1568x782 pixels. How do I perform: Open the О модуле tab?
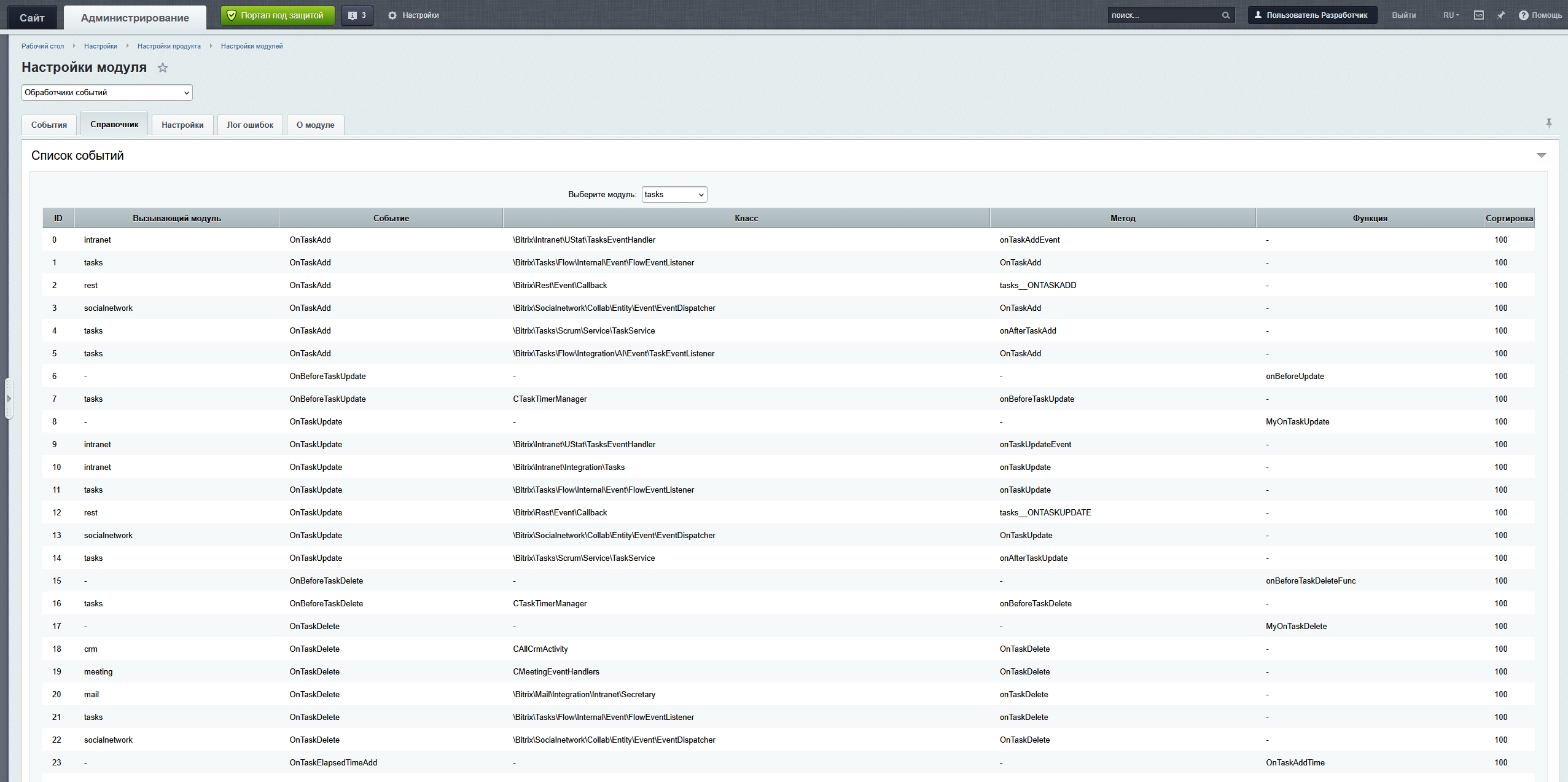tap(316, 125)
